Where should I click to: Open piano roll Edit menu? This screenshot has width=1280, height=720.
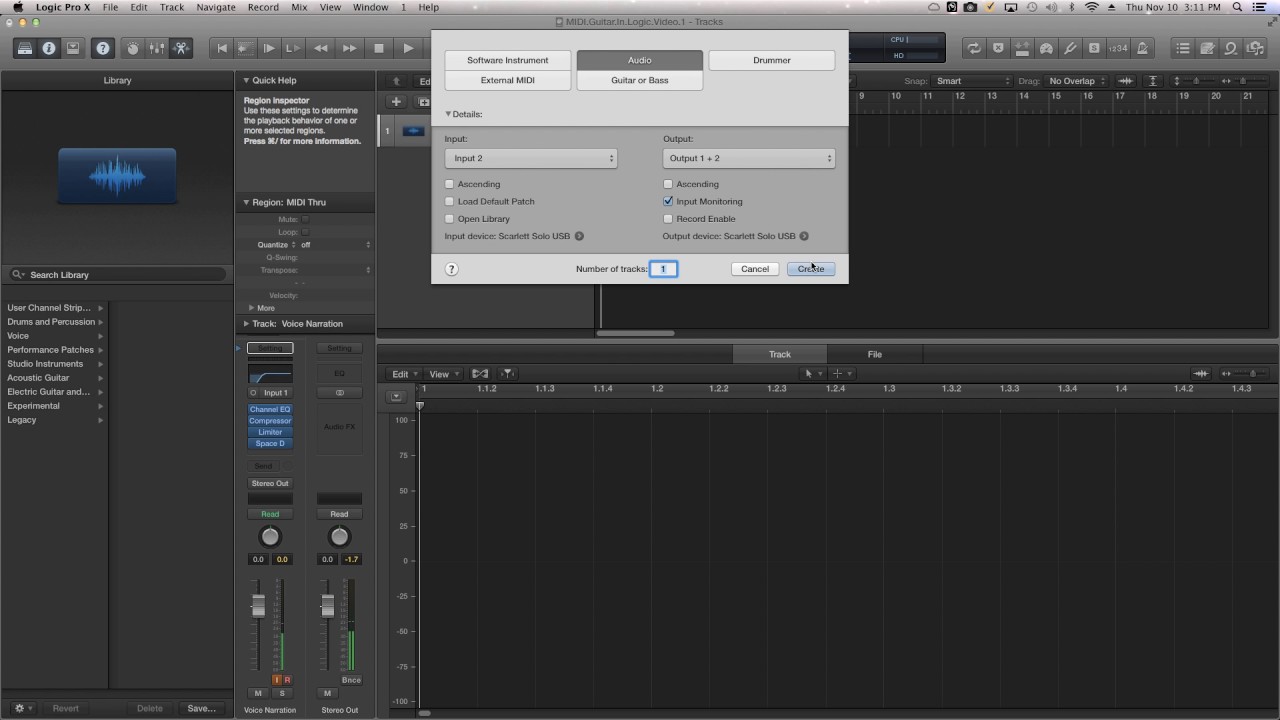[x=403, y=374]
